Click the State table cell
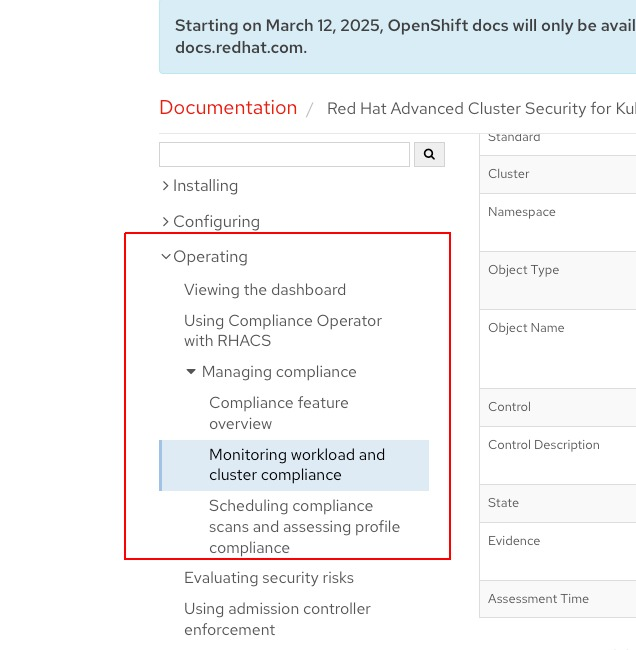The height and width of the screenshot is (650, 636). 558,503
